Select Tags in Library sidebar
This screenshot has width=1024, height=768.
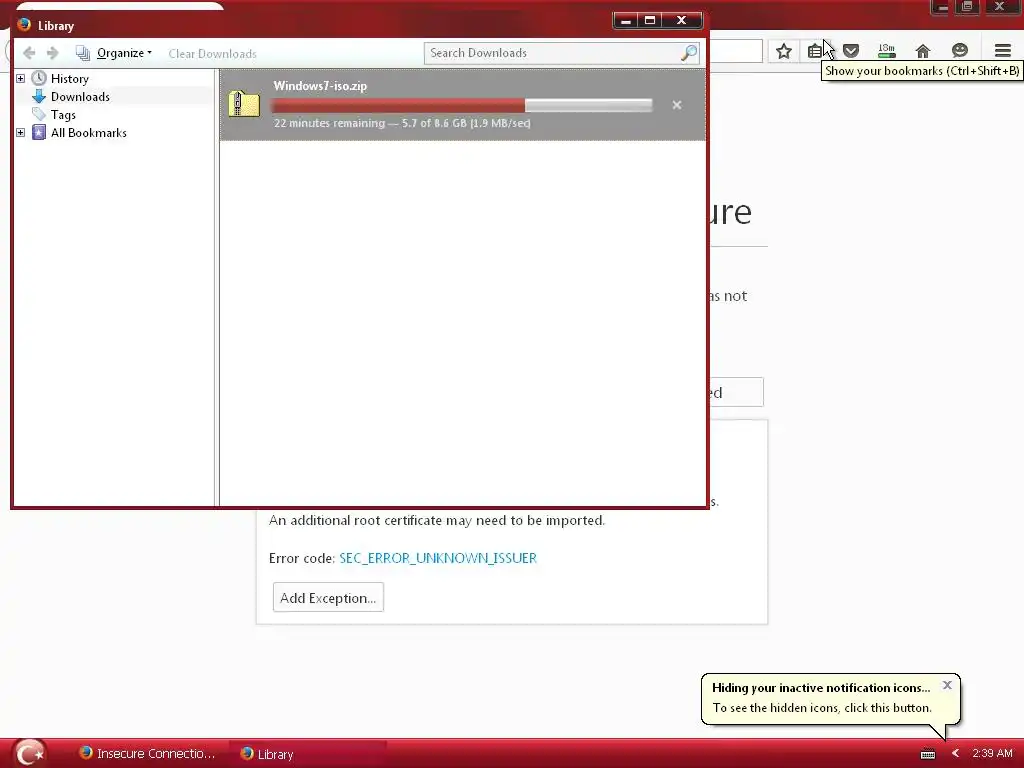pos(63,115)
